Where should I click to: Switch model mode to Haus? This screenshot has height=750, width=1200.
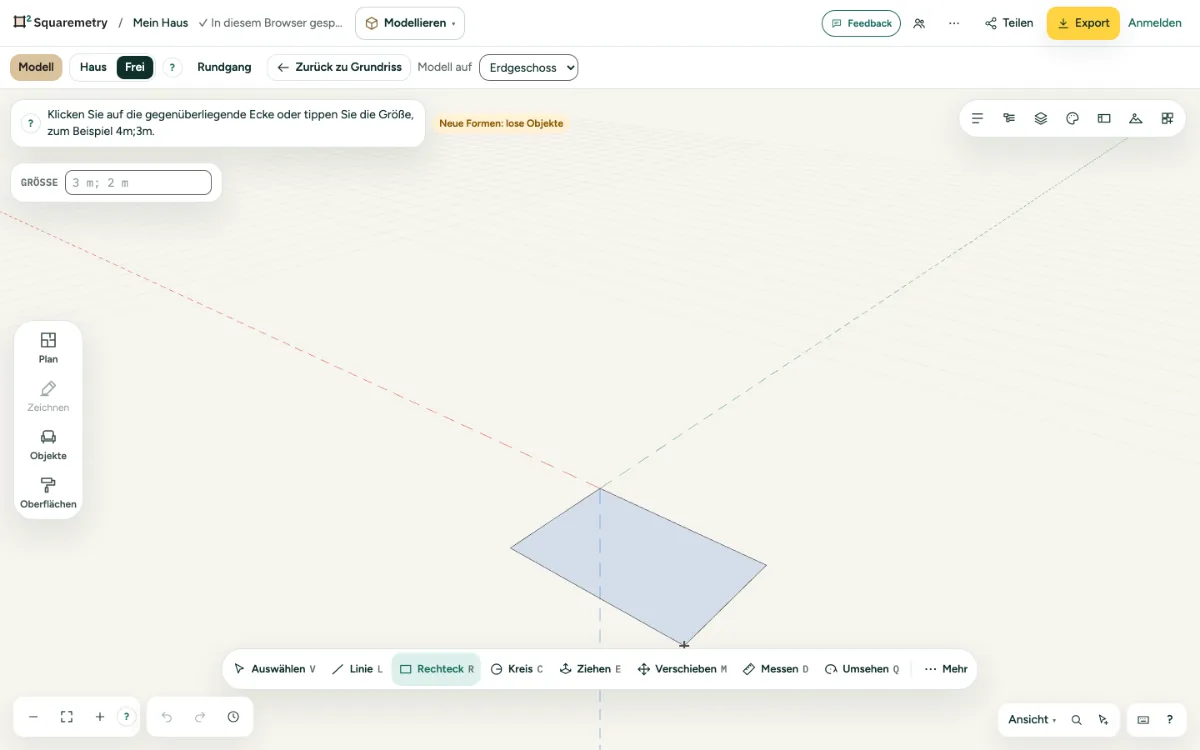[x=93, y=67]
